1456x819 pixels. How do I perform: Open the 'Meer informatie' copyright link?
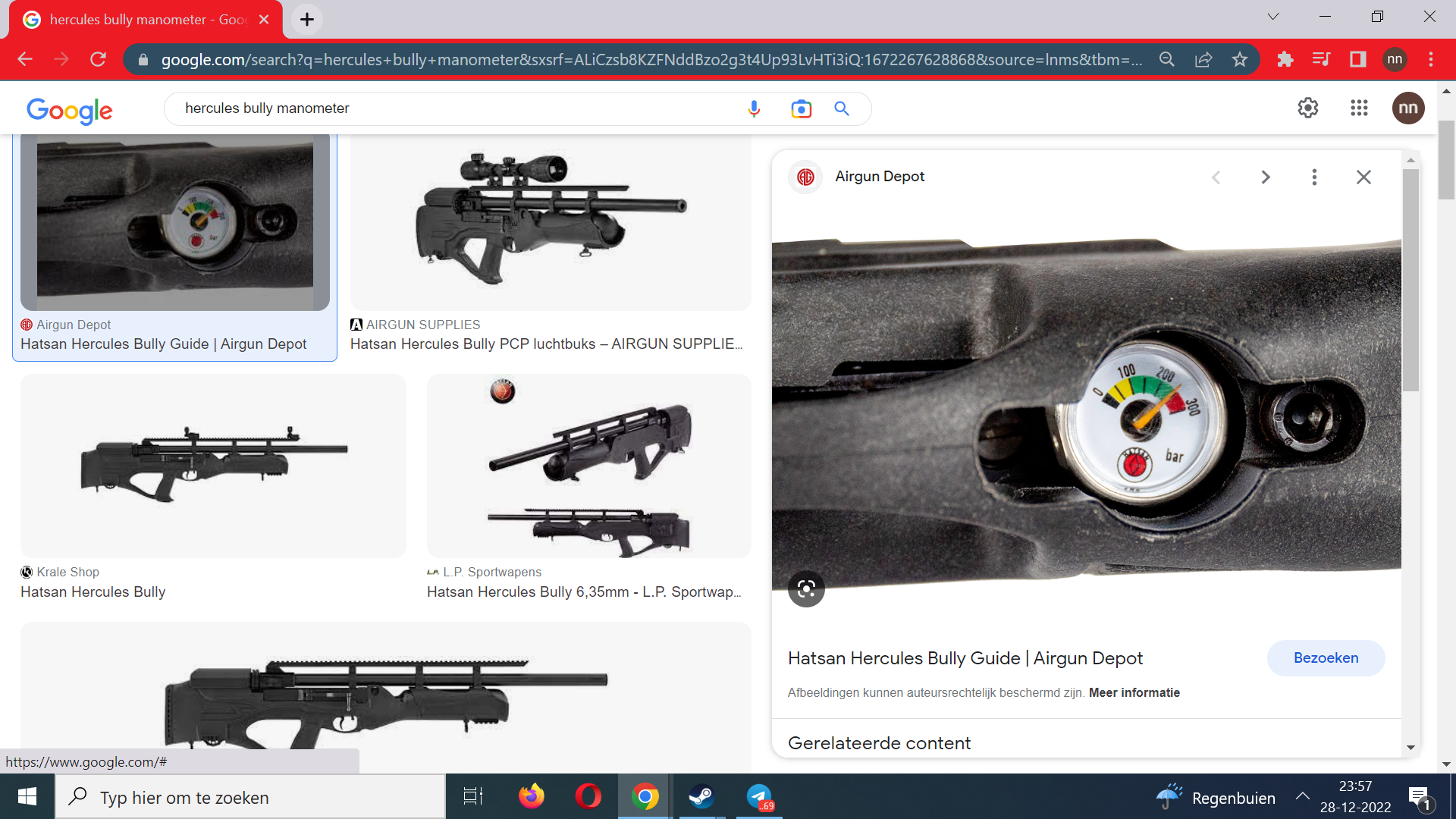pos(1134,693)
